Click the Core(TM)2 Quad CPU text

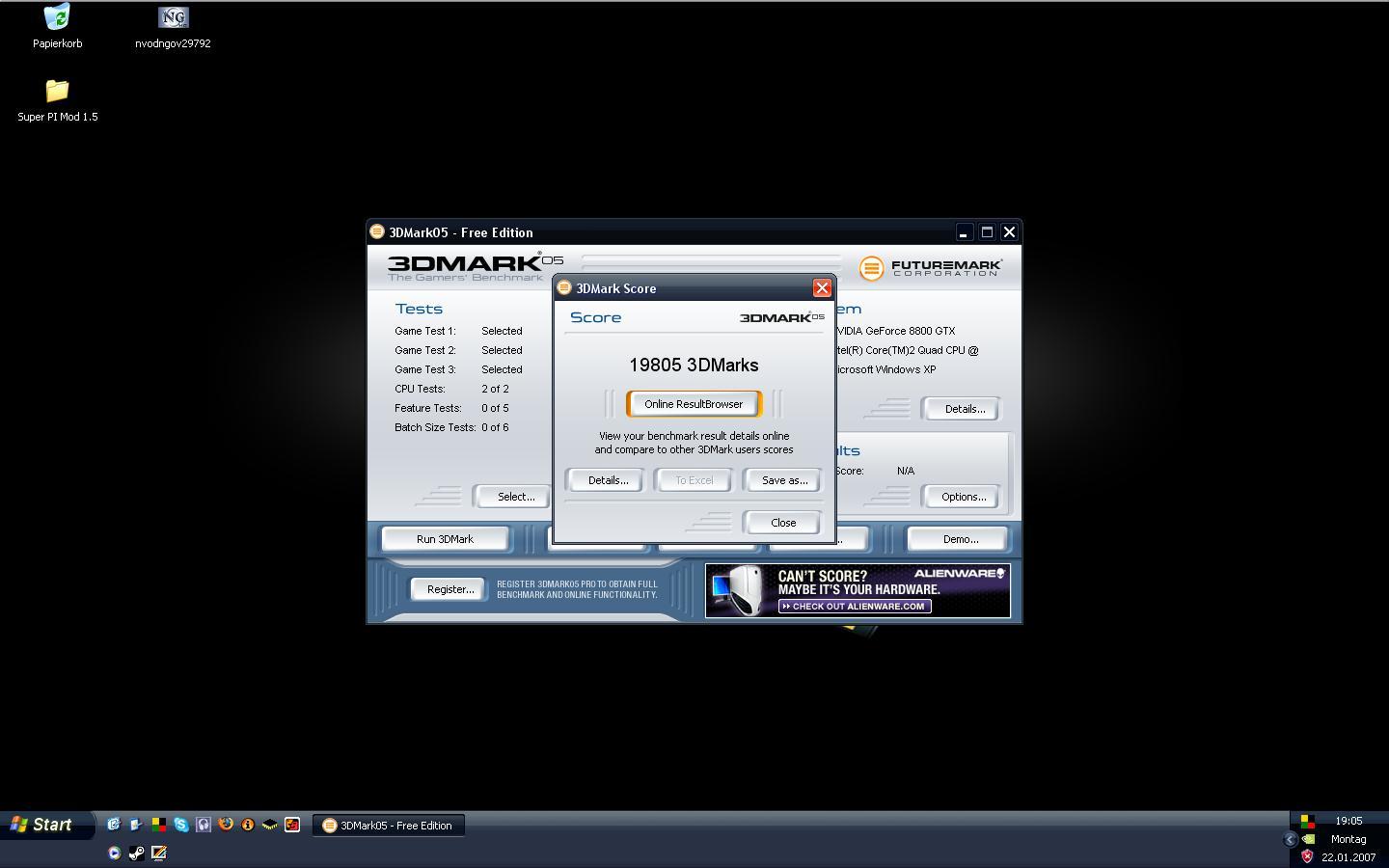[x=908, y=350]
